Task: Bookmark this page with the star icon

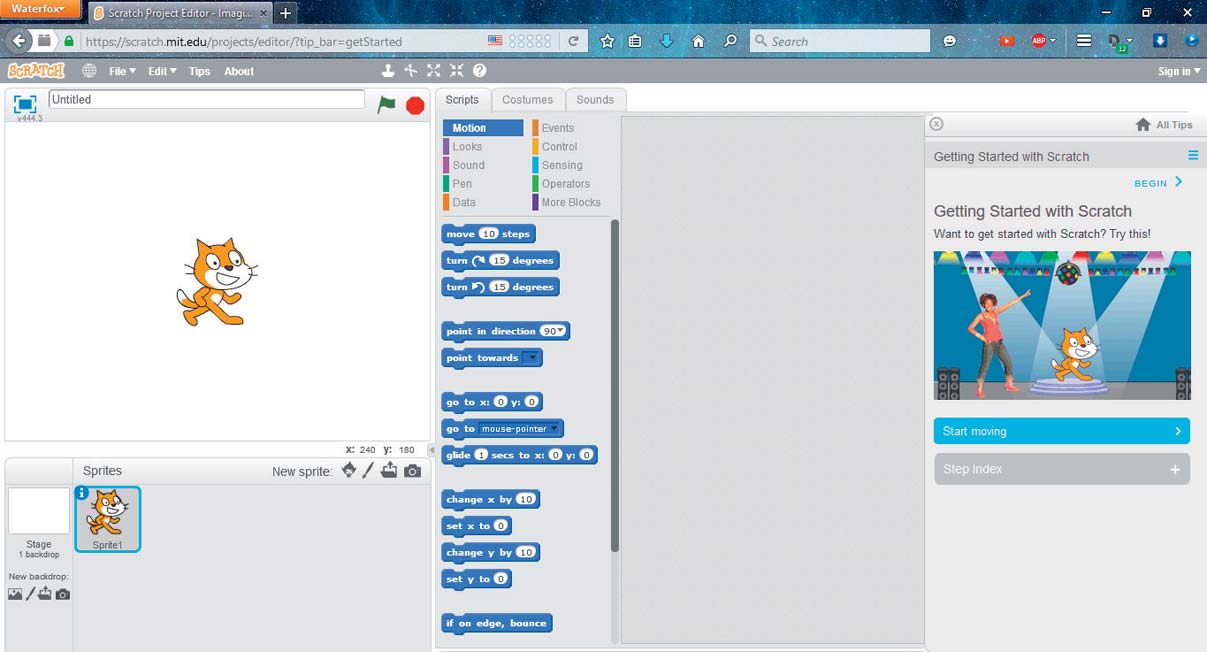Action: (x=607, y=41)
